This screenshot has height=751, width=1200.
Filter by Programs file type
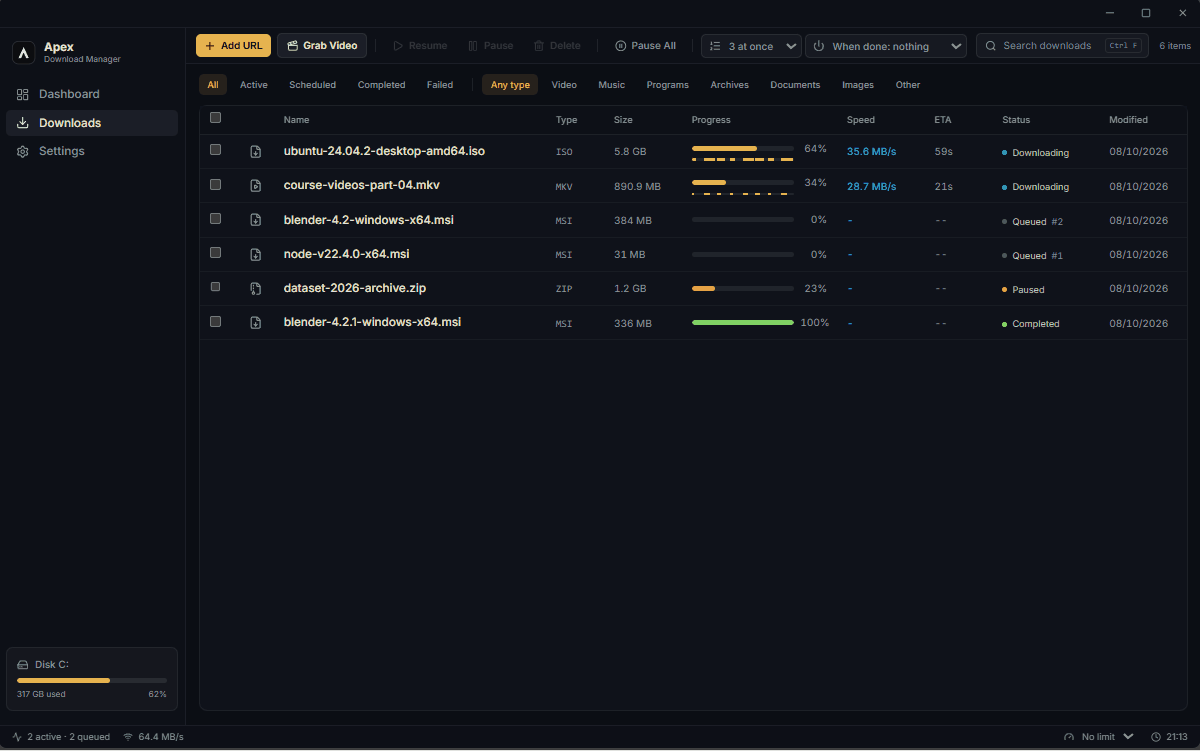pos(668,85)
